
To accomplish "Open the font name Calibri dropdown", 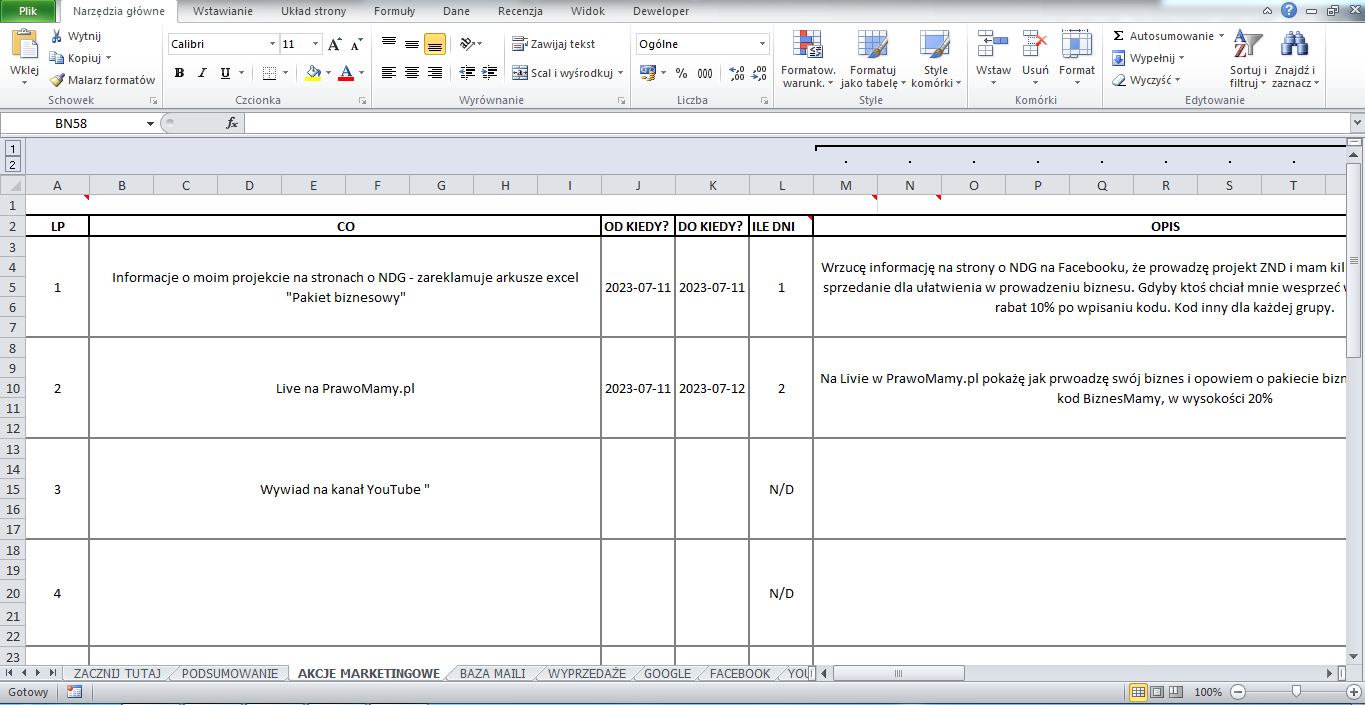I will click(x=272, y=44).
